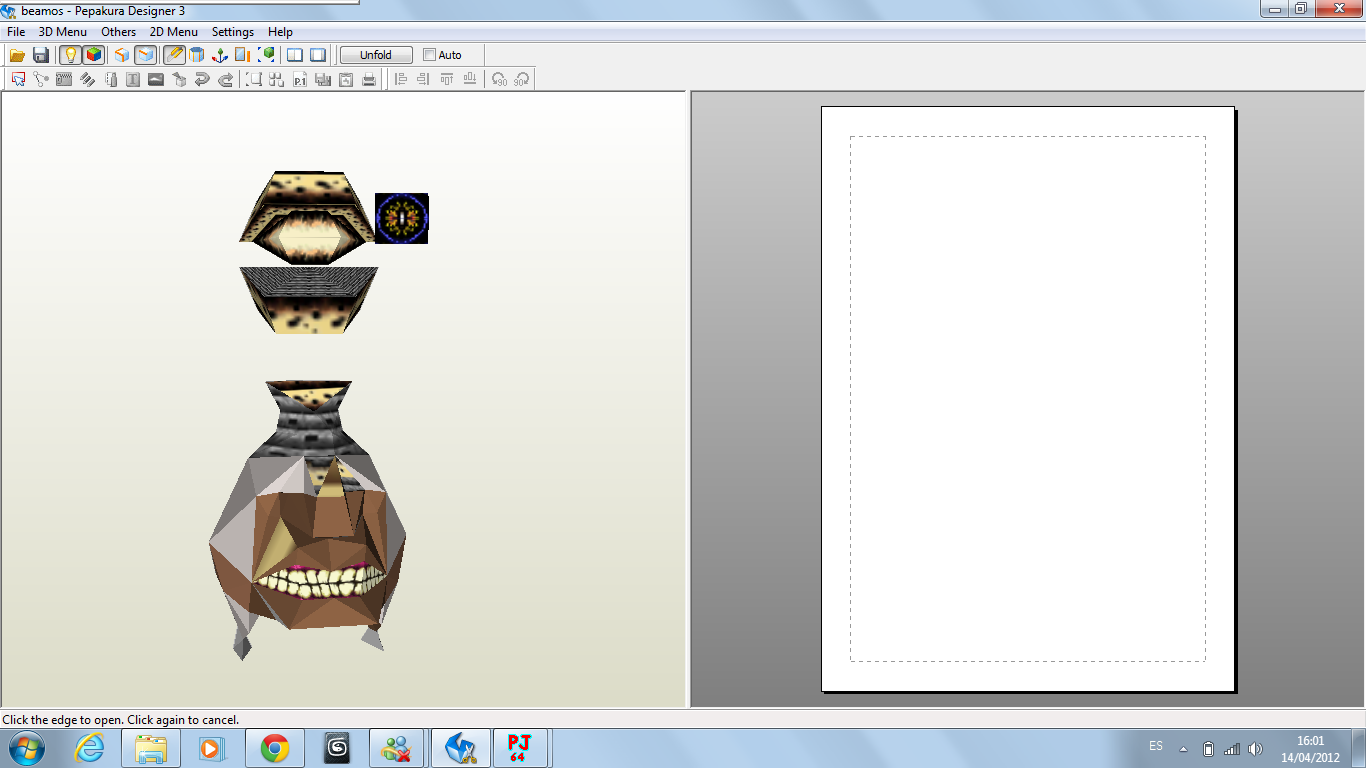Image resolution: width=1366 pixels, height=768 pixels.
Task: Click the diagonal hatched-bars edge tool icon
Action: [x=87, y=79]
